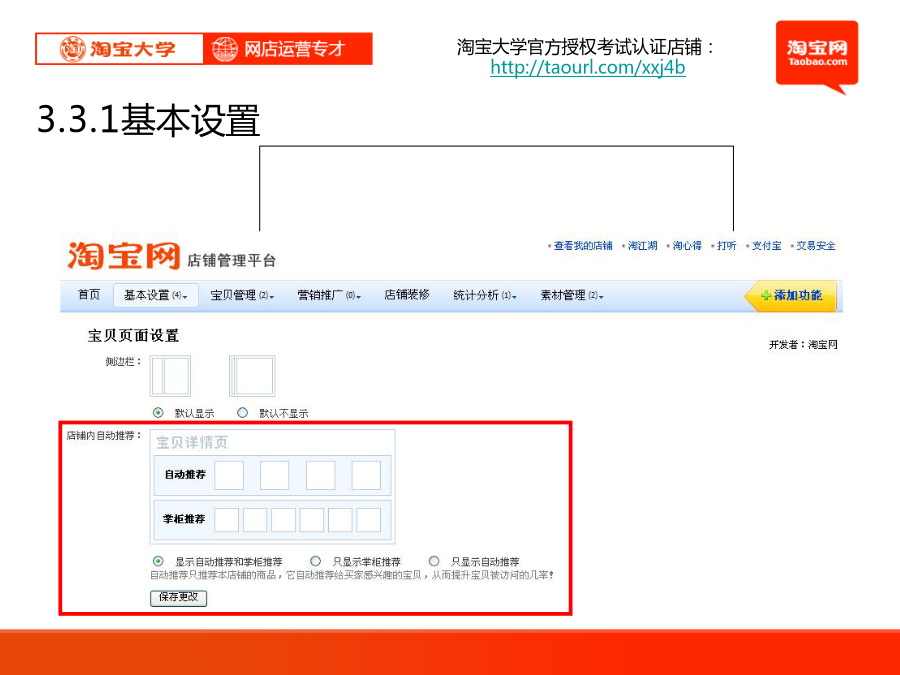Click the 3.3.1基本设置 slide heading
The height and width of the screenshot is (675, 900).
[149, 120]
